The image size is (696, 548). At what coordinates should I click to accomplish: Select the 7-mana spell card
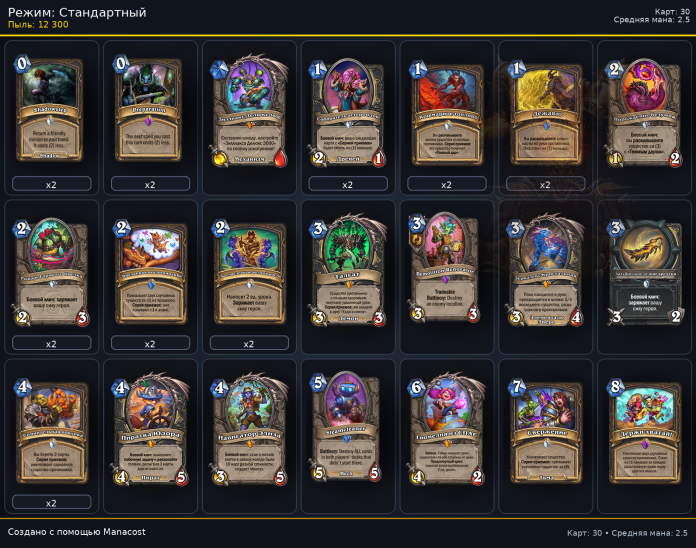pyautogui.click(x=546, y=433)
